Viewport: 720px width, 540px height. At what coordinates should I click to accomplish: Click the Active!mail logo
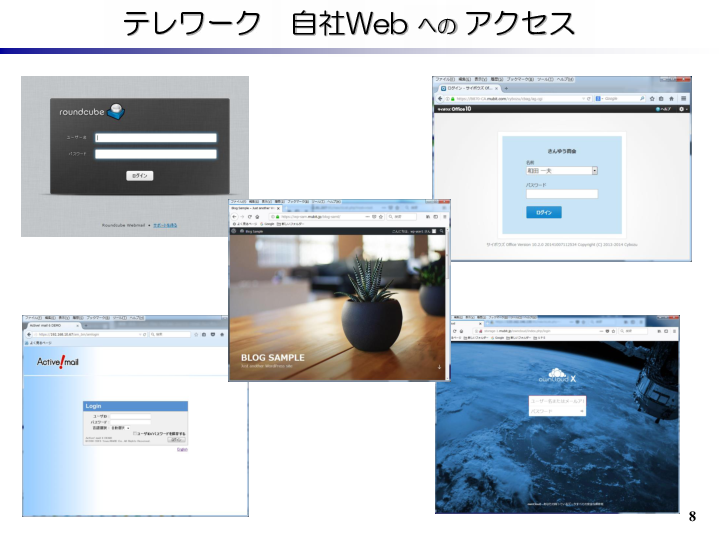(58, 362)
